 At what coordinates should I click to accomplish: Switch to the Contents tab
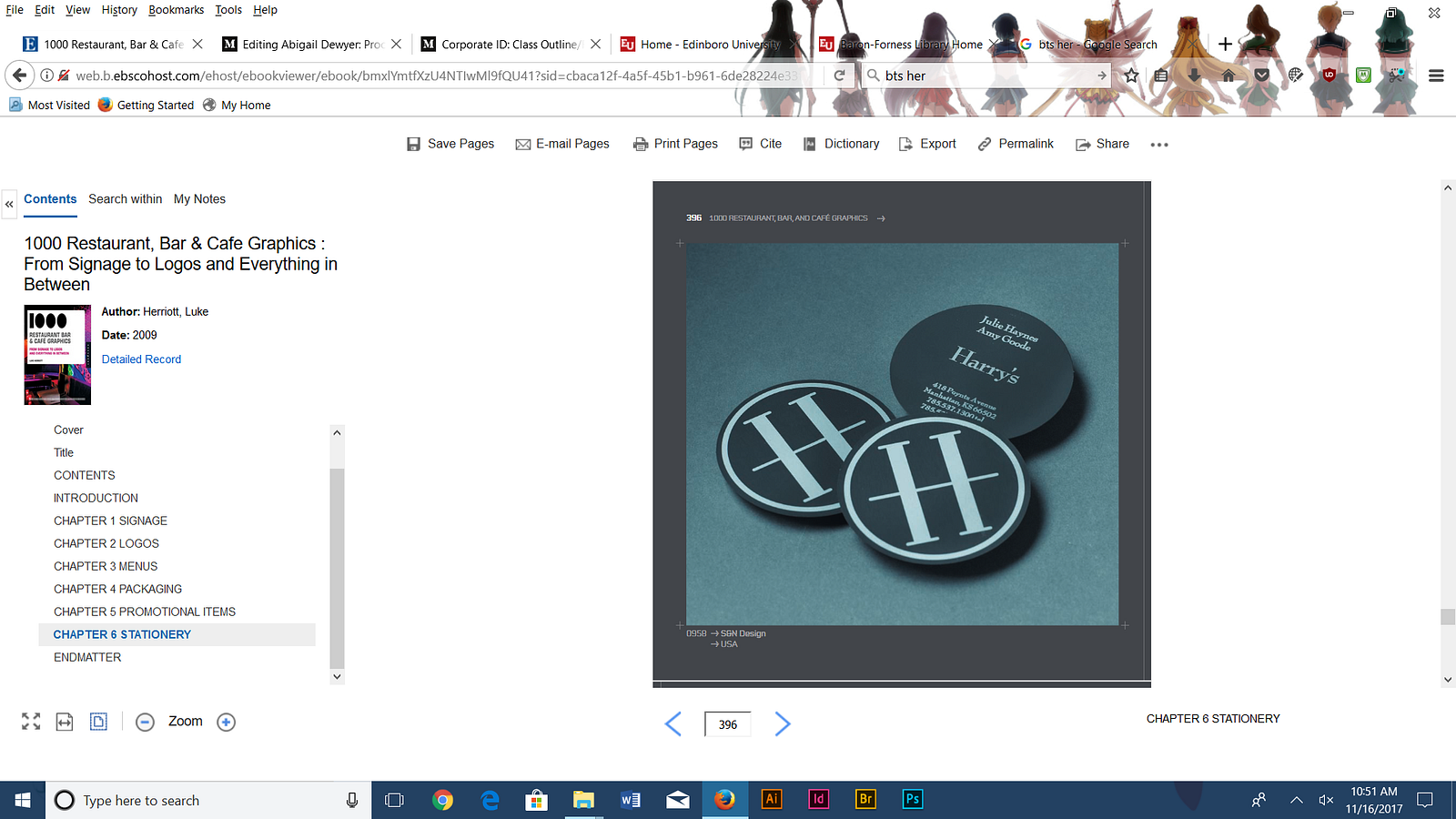pyautogui.click(x=50, y=199)
